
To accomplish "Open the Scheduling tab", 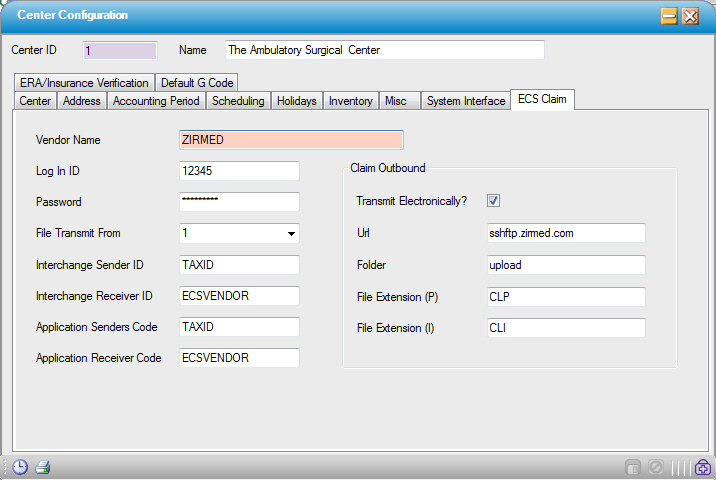I will (x=239, y=101).
